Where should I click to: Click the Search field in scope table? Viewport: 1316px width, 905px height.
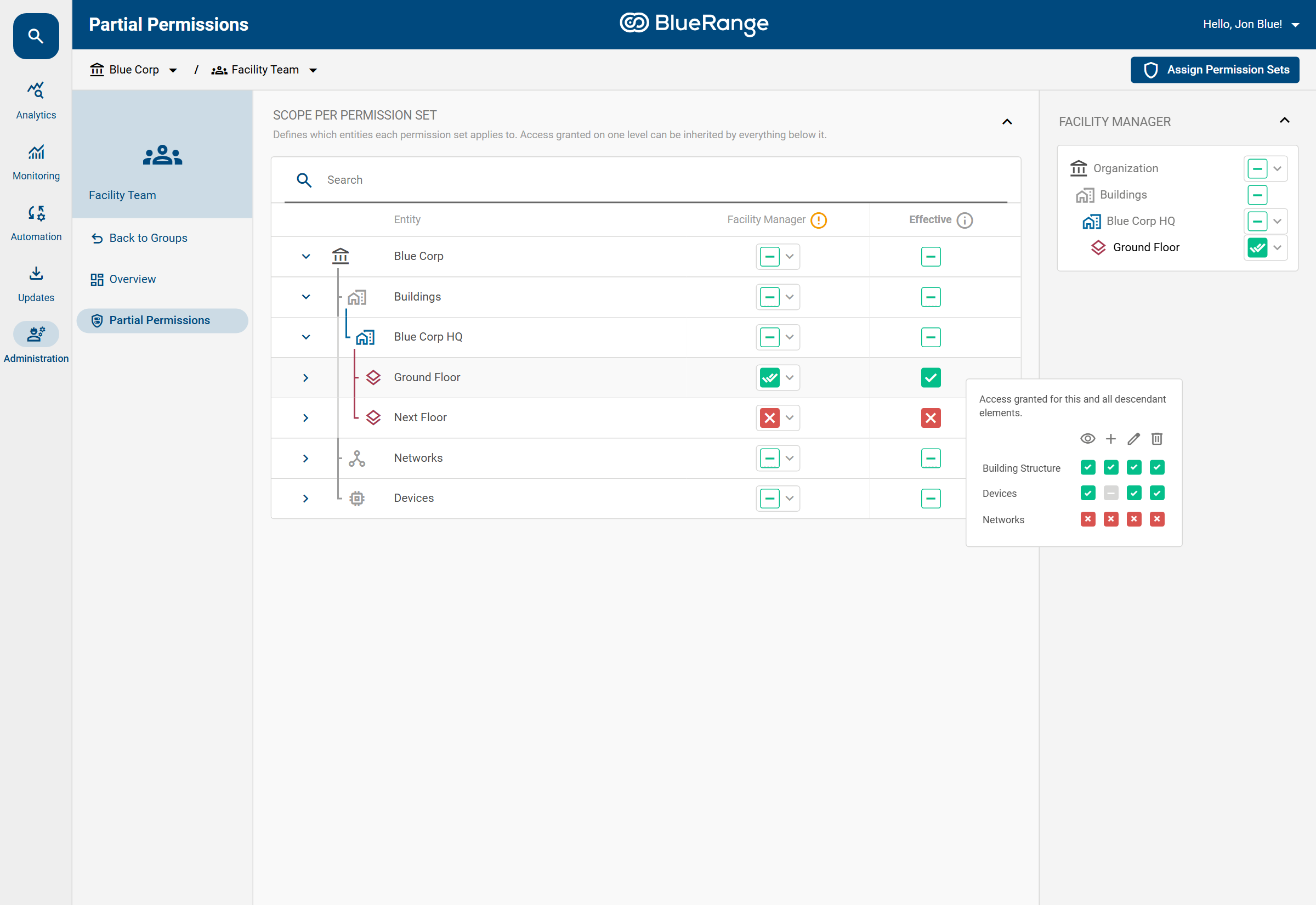pos(645,180)
